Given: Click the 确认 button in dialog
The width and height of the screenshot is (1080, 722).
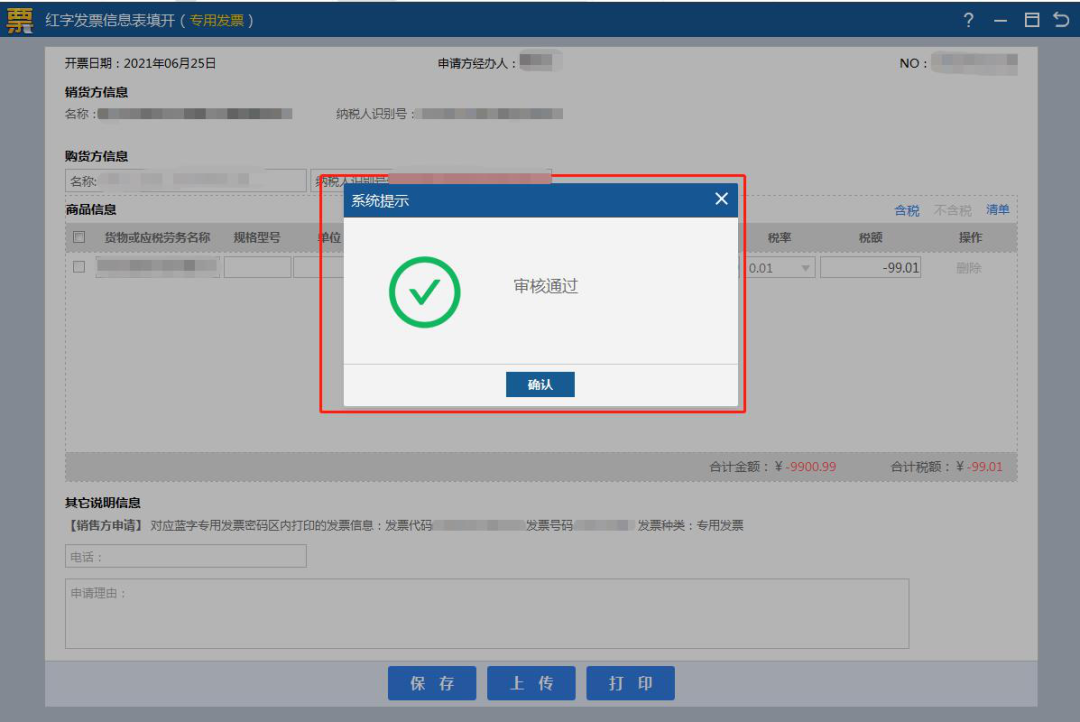Looking at the screenshot, I should [x=540, y=385].
